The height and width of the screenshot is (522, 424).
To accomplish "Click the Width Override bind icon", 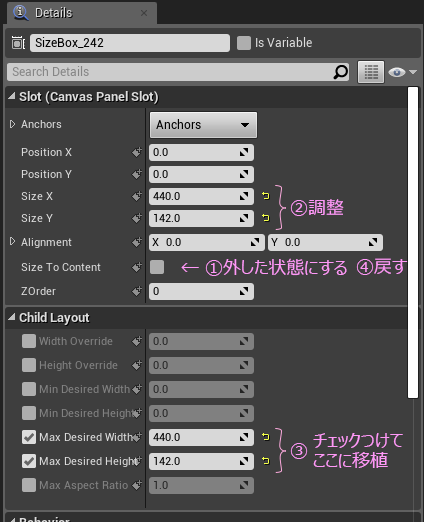I will [137, 341].
